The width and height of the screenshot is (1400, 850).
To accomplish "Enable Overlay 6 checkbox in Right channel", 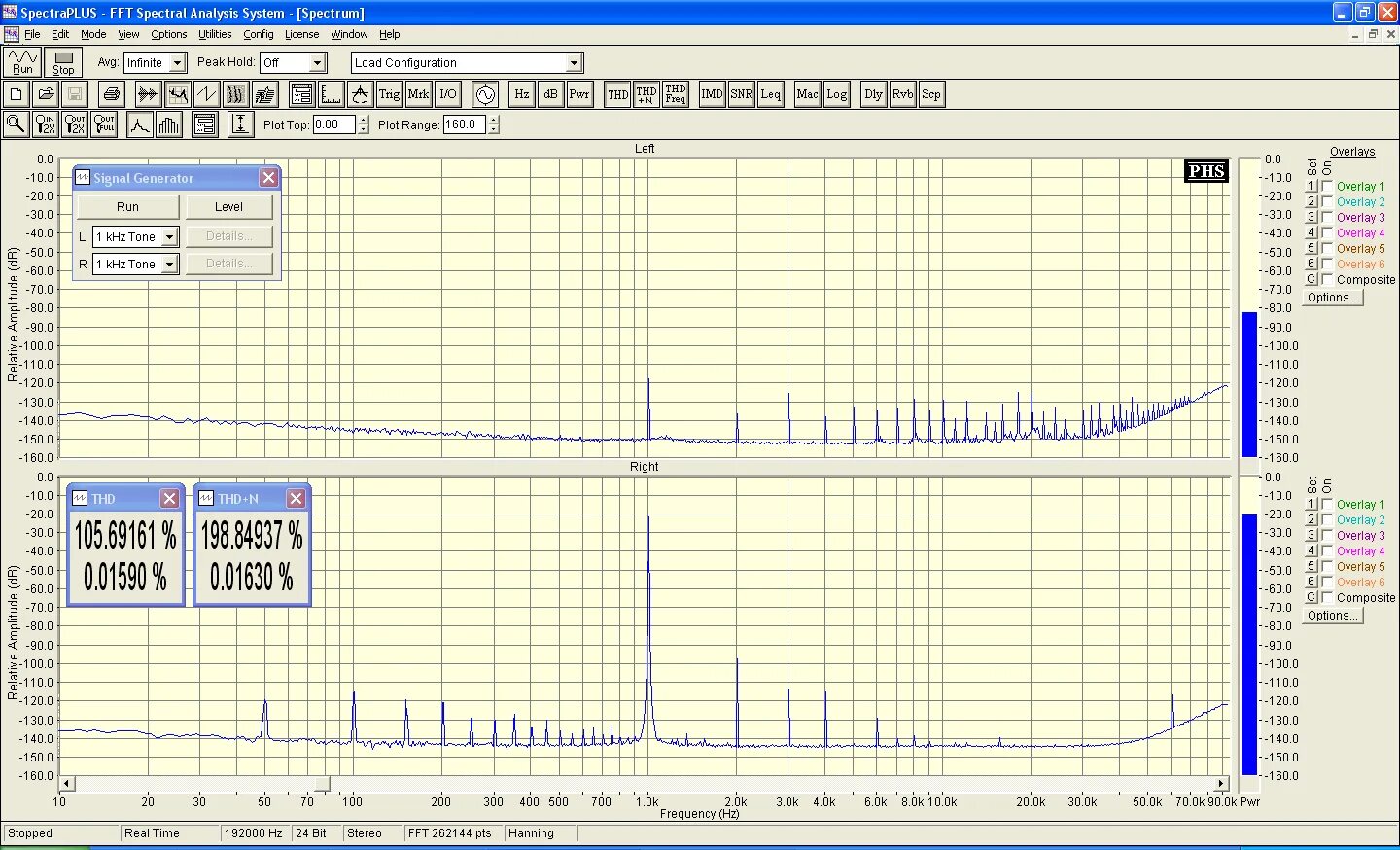I will 1327,582.
